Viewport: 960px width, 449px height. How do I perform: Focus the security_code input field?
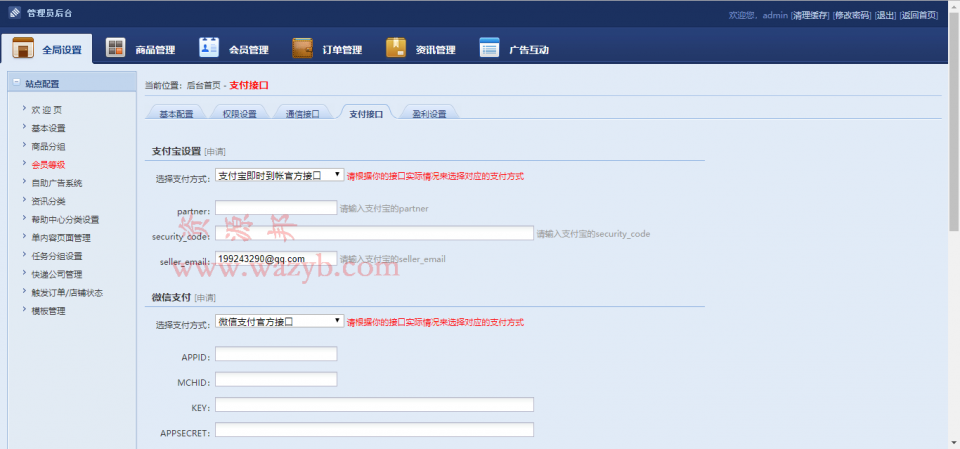(375, 233)
